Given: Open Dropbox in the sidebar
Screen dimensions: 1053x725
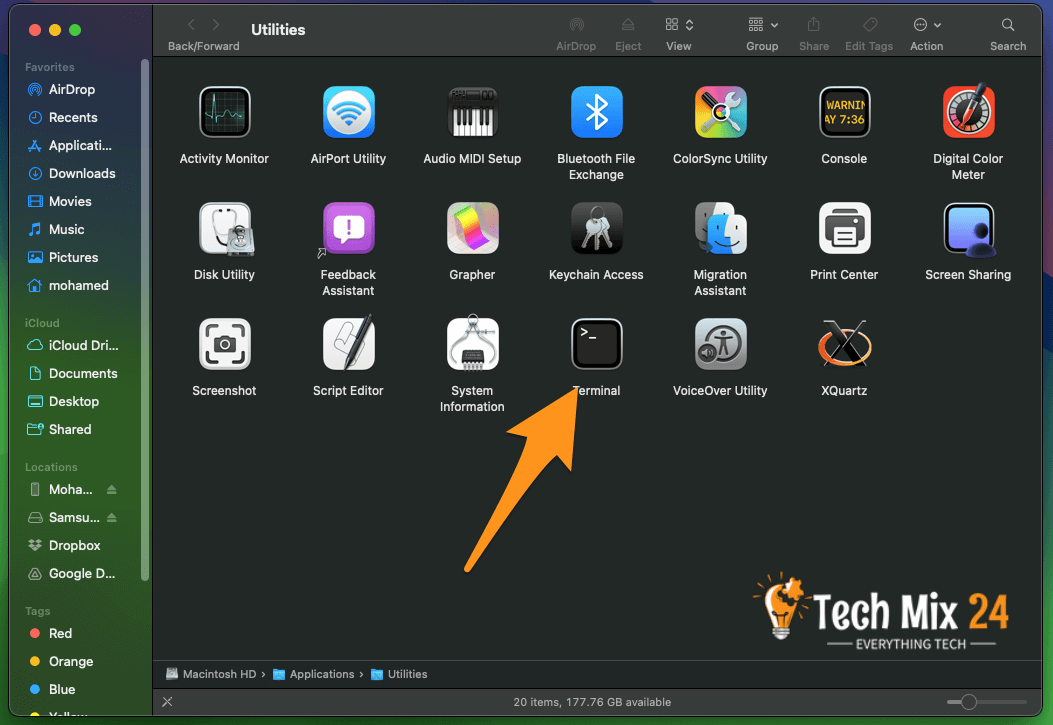Looking at the screenshot, I should click(74, 546).
